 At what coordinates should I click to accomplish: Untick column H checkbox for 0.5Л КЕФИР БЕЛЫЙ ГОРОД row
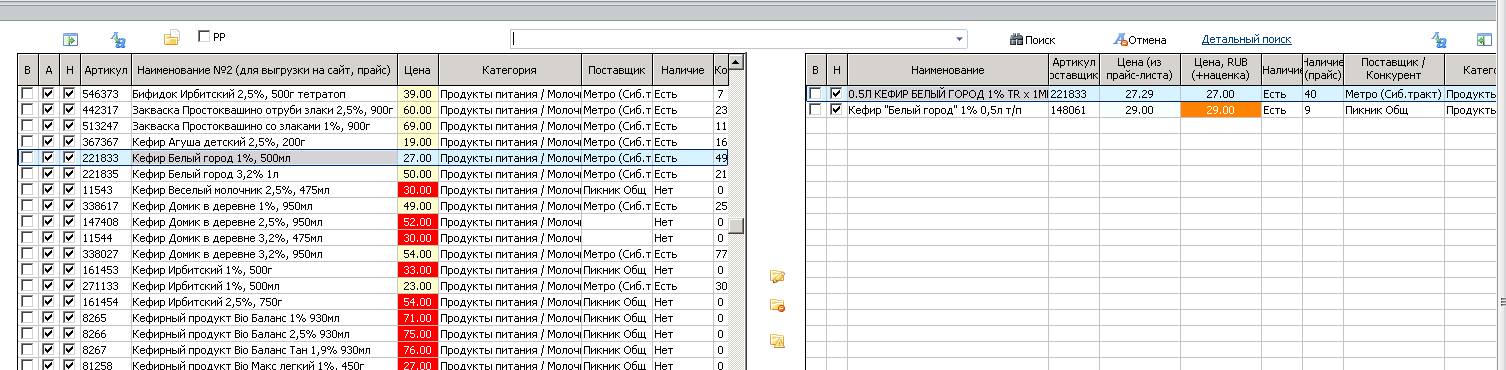coord(836,94)
